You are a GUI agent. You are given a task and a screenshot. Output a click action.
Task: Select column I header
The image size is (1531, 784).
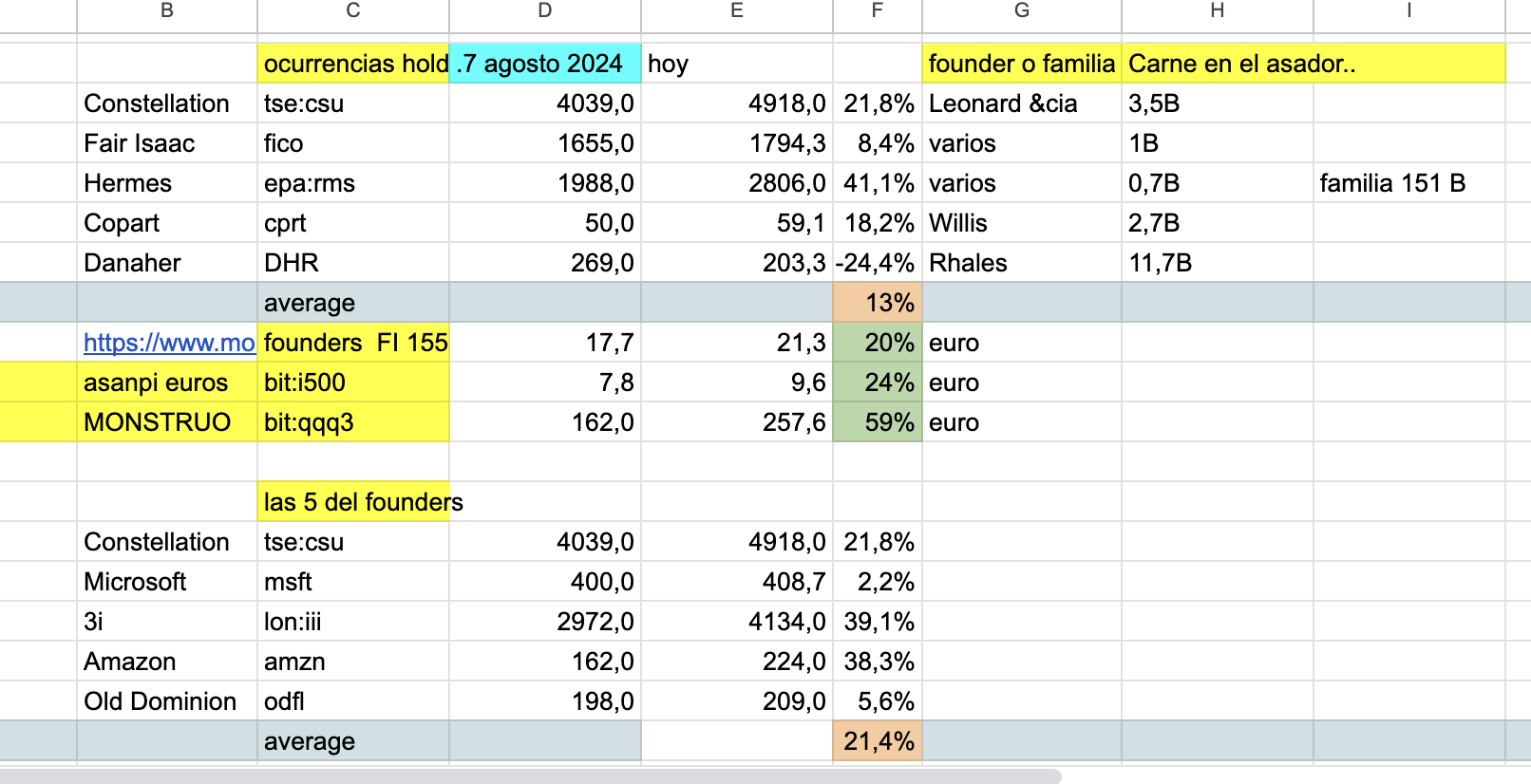click(1409, 11)
